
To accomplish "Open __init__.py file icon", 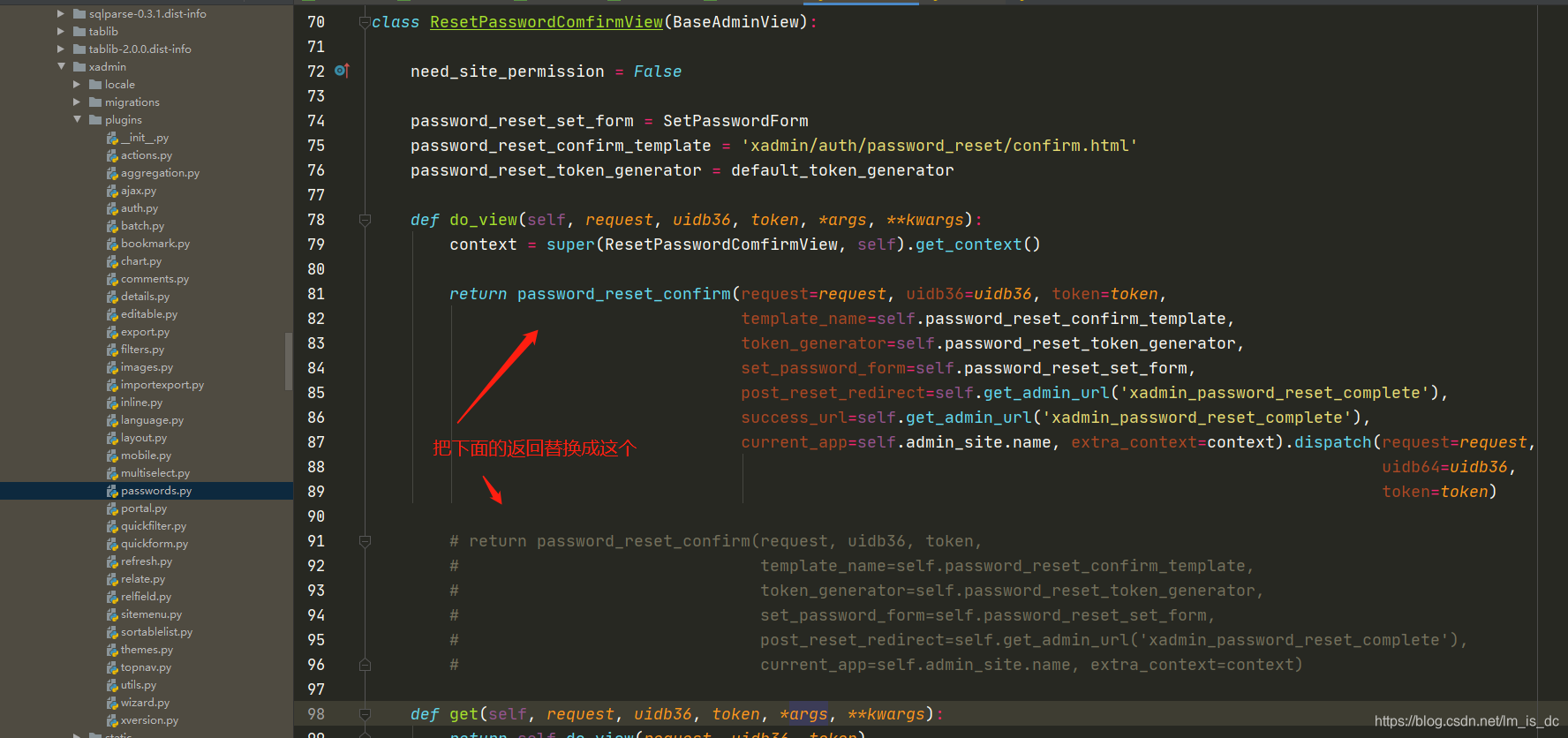I will tap(112, 138).
